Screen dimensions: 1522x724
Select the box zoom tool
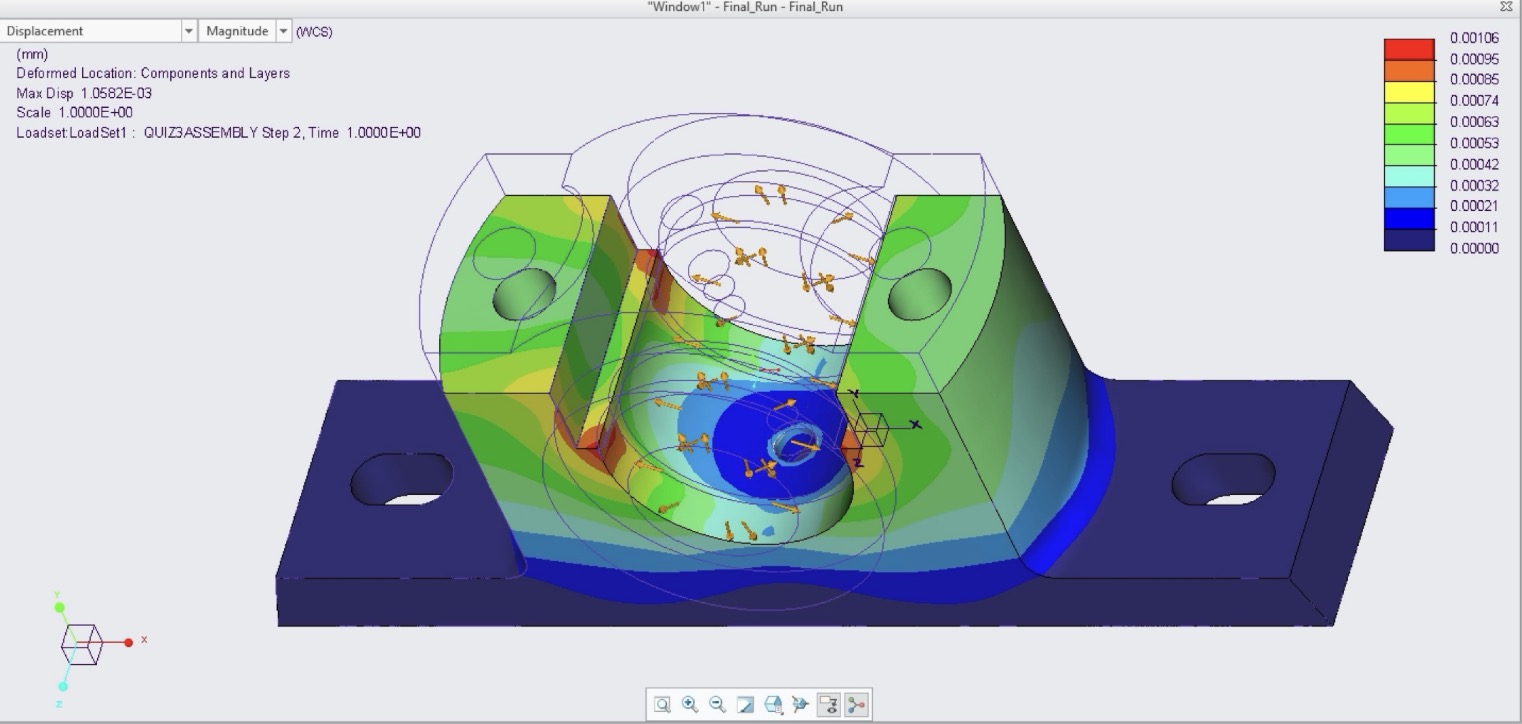pos(663,704)
